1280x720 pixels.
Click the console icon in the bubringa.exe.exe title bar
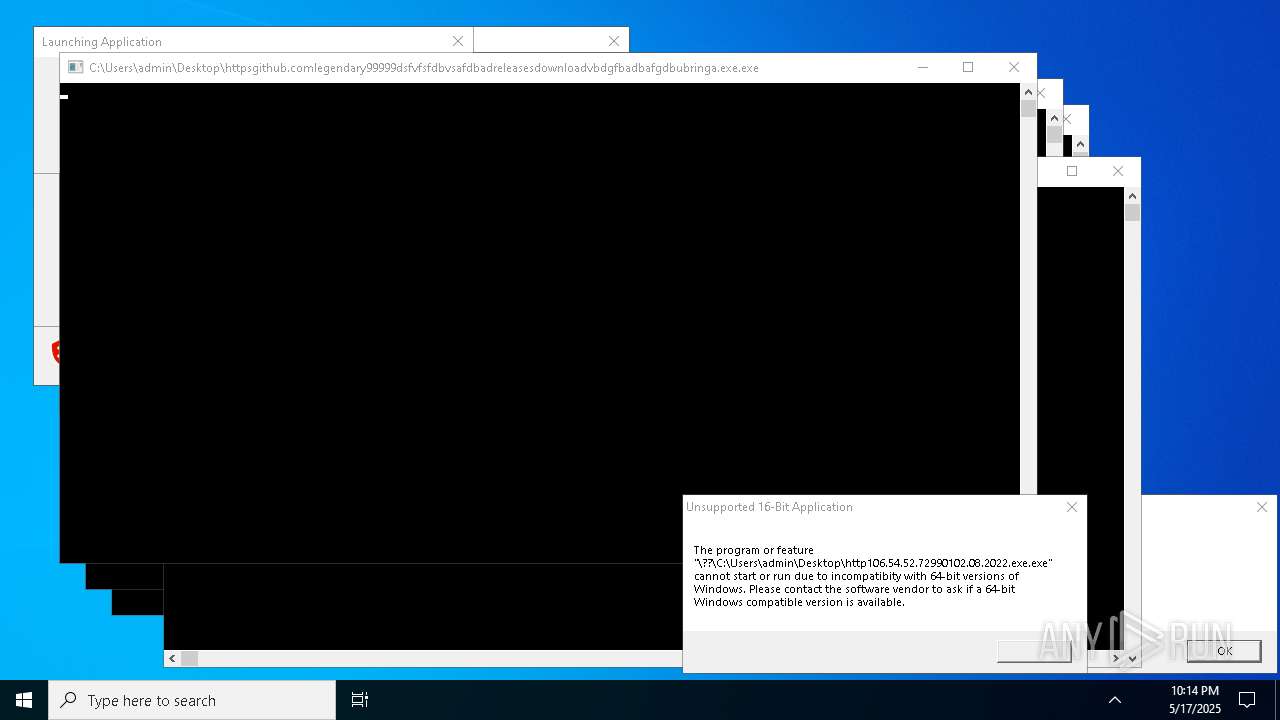coord(75,67)
